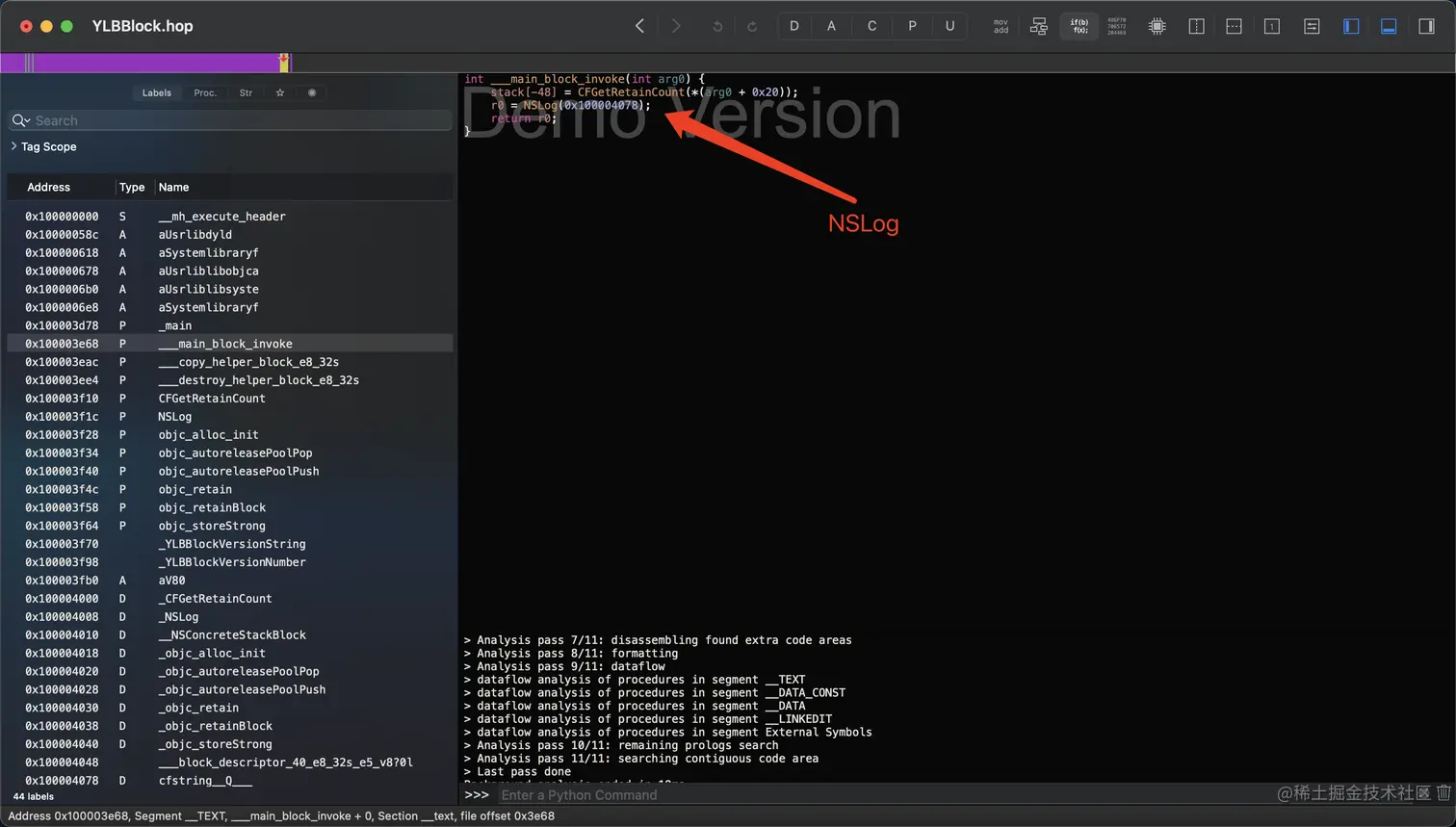Click the redo arrow in toolbar

tap(752, 27)
